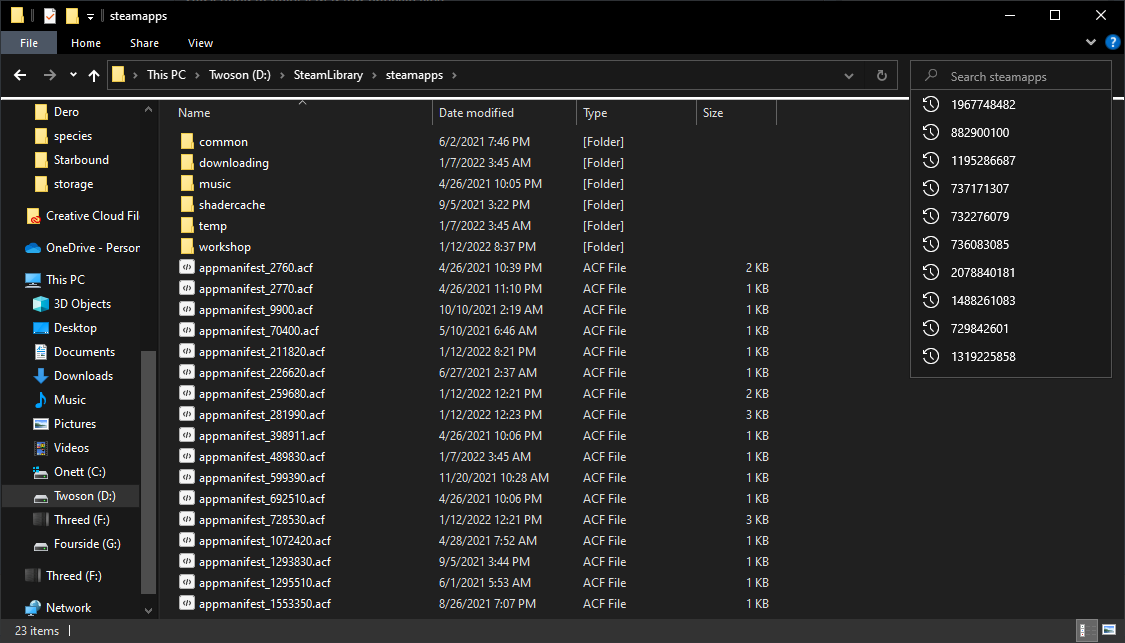Switch to large thumbnails view
This screenshot has width=1125, height=643.
(x=1109, y=631)
